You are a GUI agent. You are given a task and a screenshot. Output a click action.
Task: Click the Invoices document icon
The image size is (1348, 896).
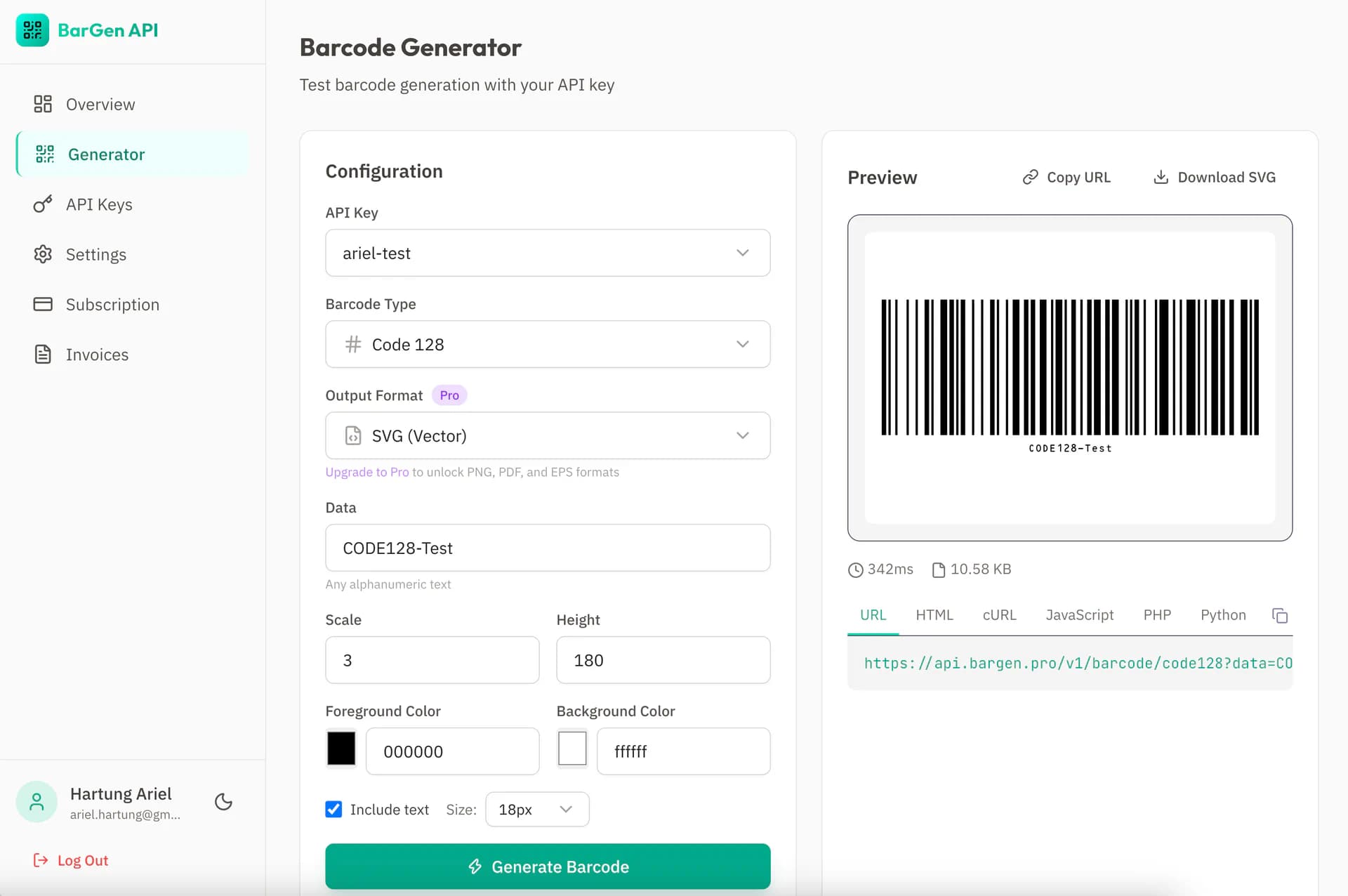[x=43, y=354]
